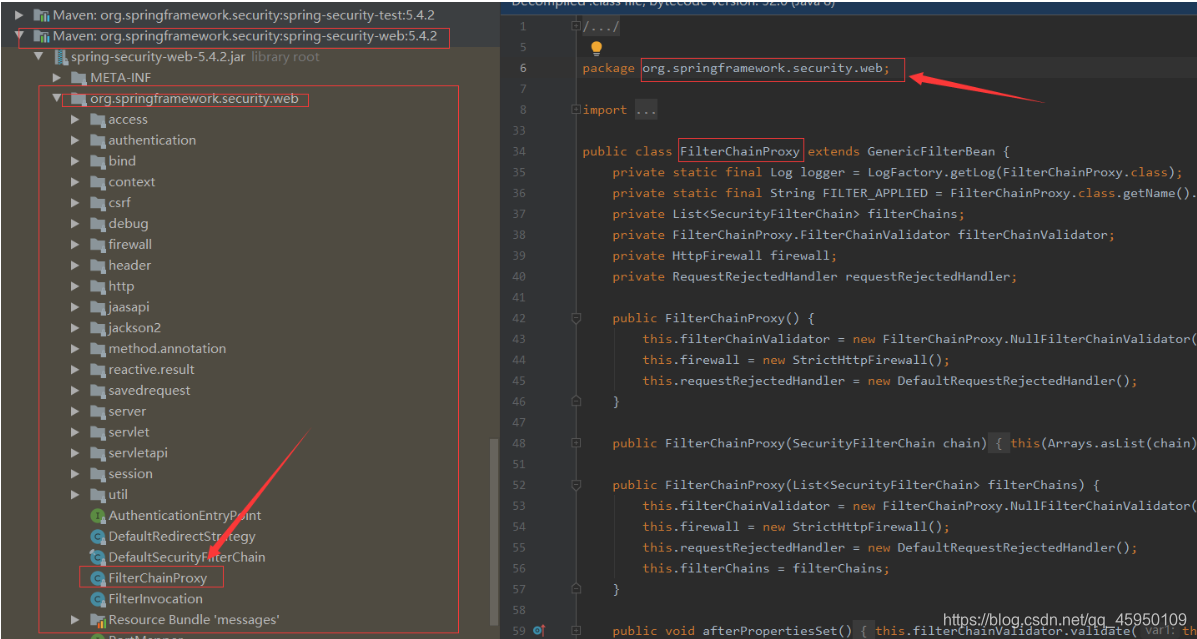The image size is (1197, 639).
Task: Expand the collapsed comment at line 1
Action: (576, 27)
